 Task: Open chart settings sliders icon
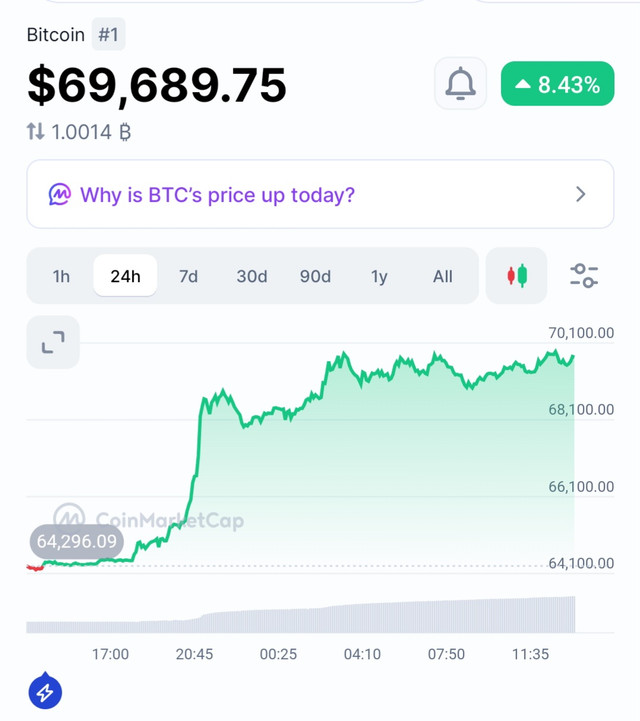click(x=584, y=275)
